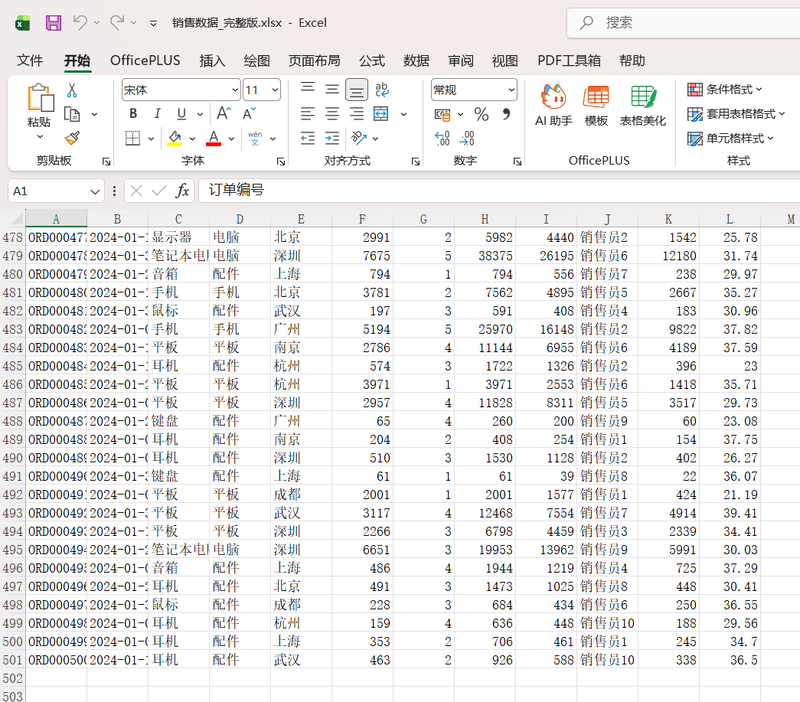Click the insert function fx icon
Screen dimensions: 800x702
pyautogui.click(x=182, y=191)
